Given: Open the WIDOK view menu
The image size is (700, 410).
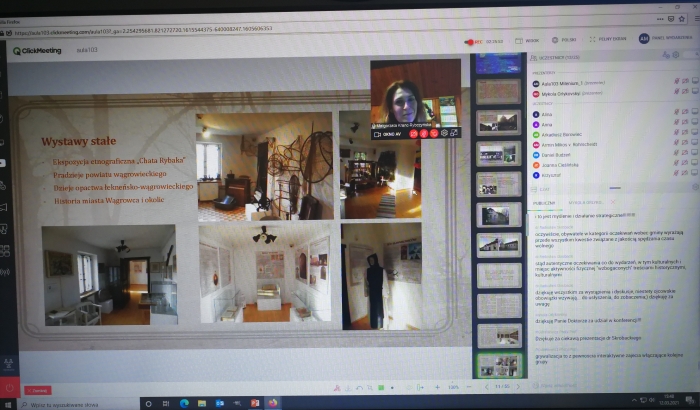Looking at the screenshot, I should [x=531, y=41].
